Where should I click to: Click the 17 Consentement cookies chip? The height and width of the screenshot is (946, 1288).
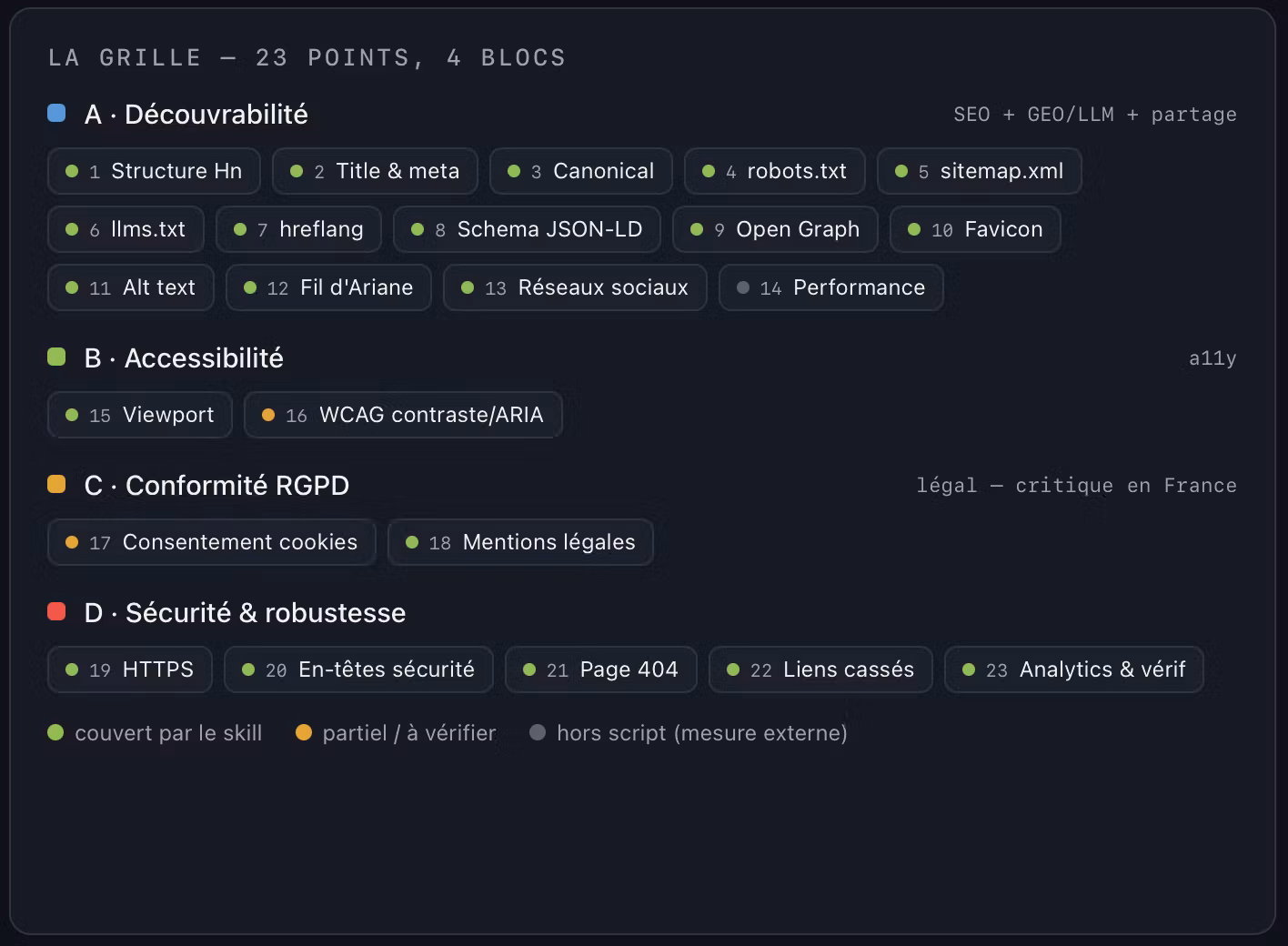point(211,542)
